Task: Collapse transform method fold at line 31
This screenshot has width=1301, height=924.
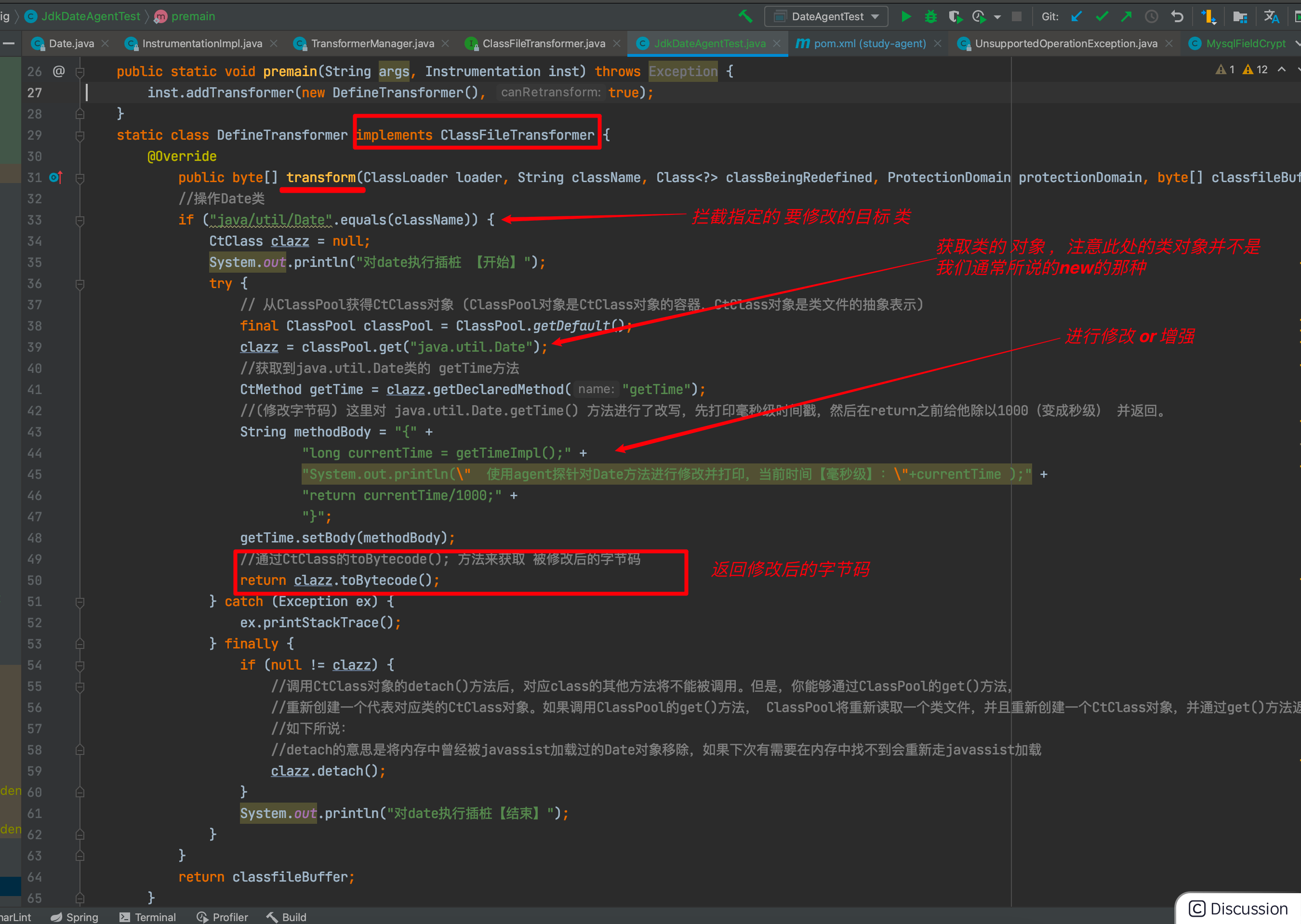Action: (x=80, y=178)
